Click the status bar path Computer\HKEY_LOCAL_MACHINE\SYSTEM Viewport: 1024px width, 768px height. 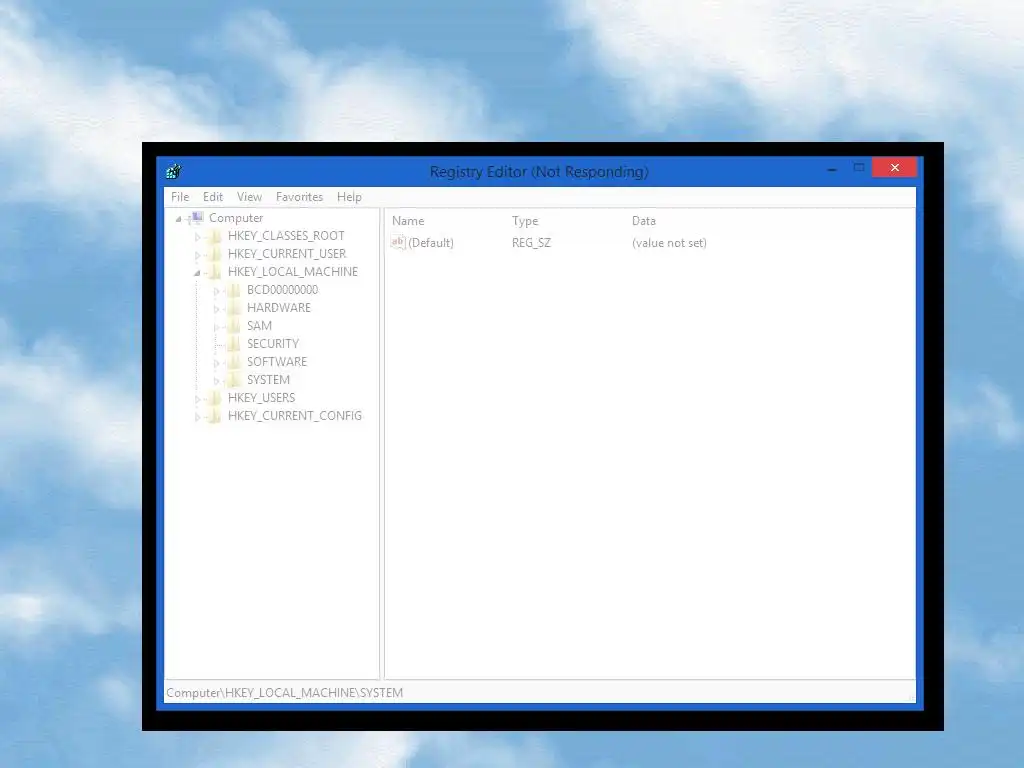pos(285,692)
